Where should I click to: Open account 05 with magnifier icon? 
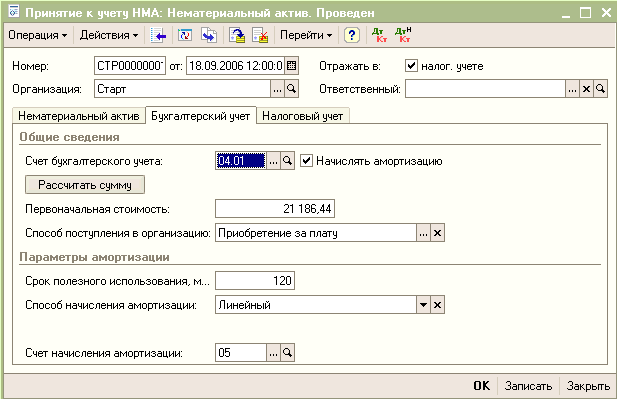coord(288,353)
